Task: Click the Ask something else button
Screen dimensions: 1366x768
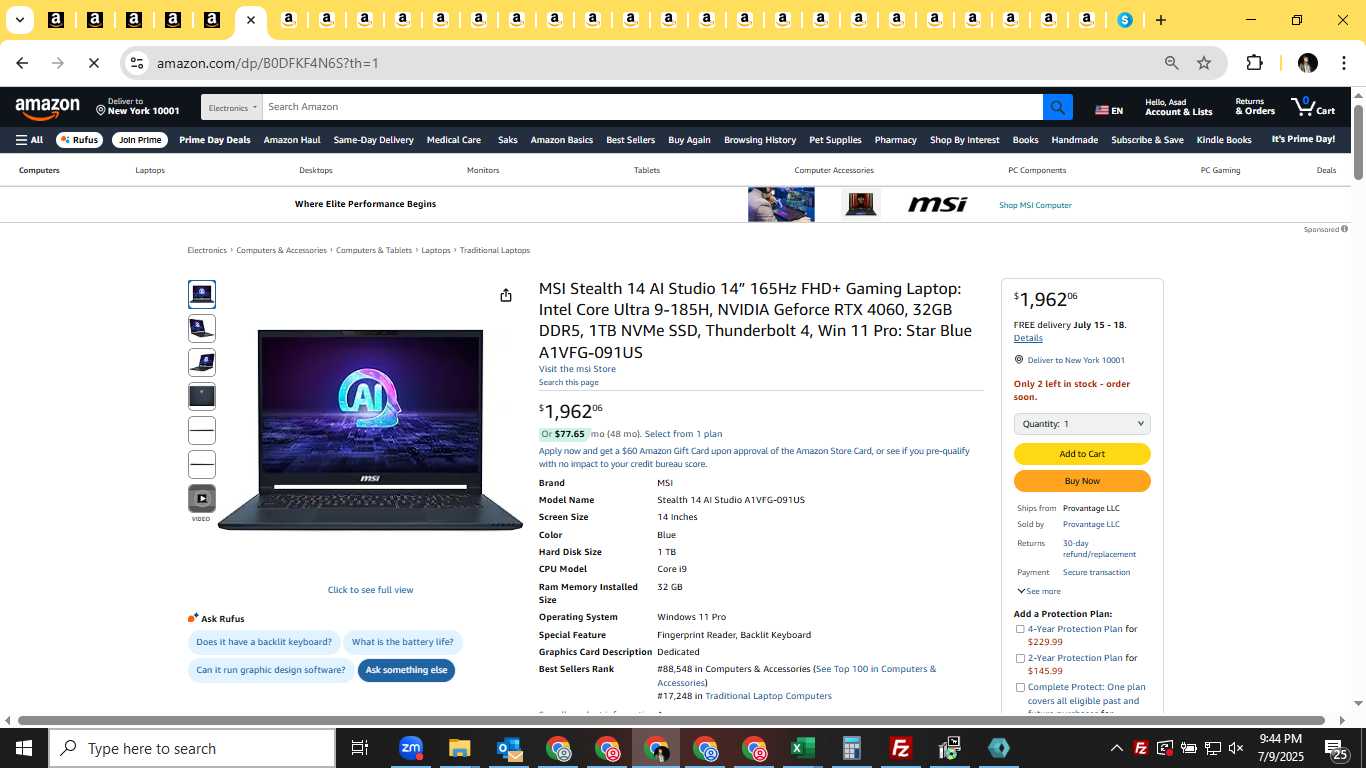Action: (406, 670)
